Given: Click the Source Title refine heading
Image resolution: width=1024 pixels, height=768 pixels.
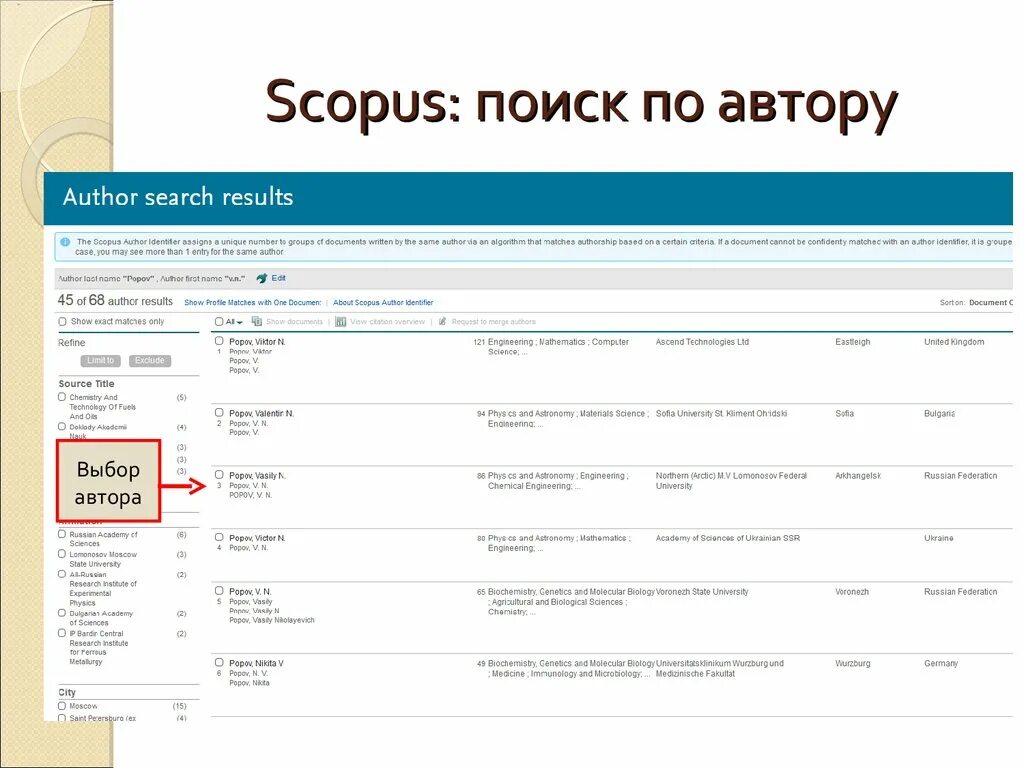Looking at the screenshot, I should [x=86, y=383].
